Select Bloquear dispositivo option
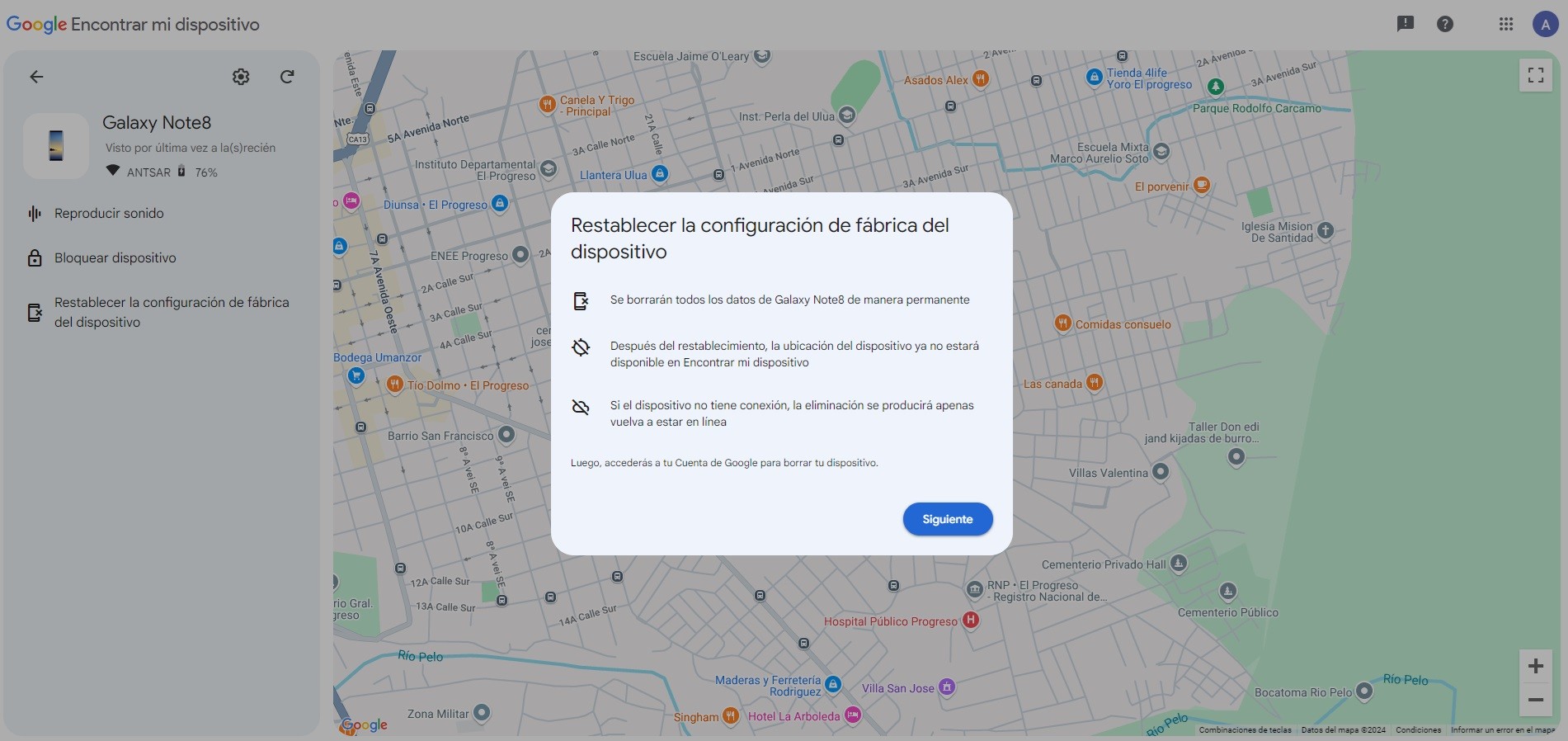The width and height of the screenshot is (1568, 741). pyautogui.click(x=161, y=258)
